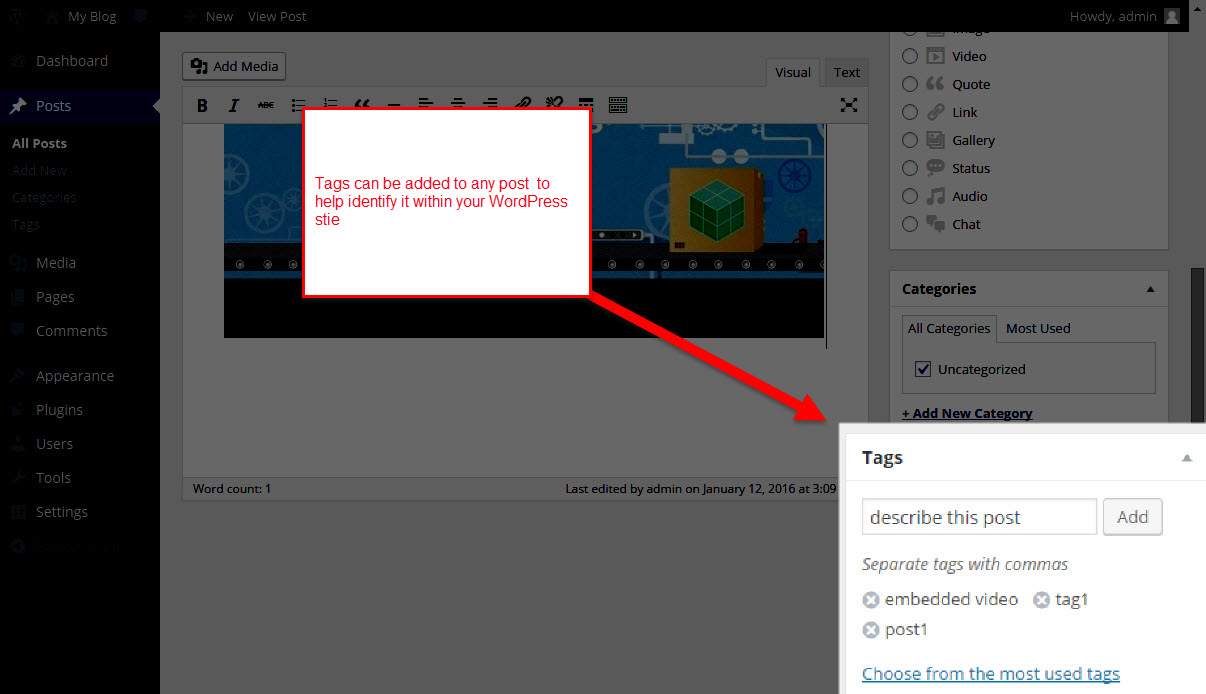Collapse the Tags panel with its arrow
Image resolution: width=1206 pixels, height=694 pixels.
coord(1187,458)
